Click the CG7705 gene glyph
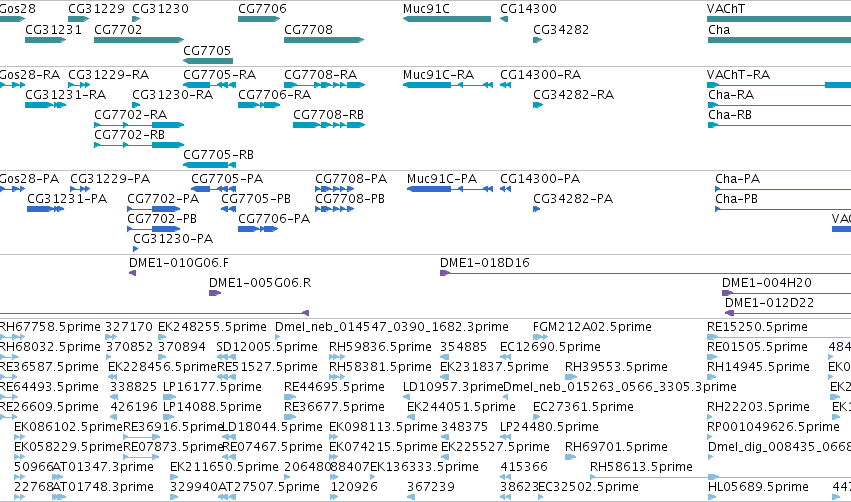851x502 pixels. tap(208, 61)
